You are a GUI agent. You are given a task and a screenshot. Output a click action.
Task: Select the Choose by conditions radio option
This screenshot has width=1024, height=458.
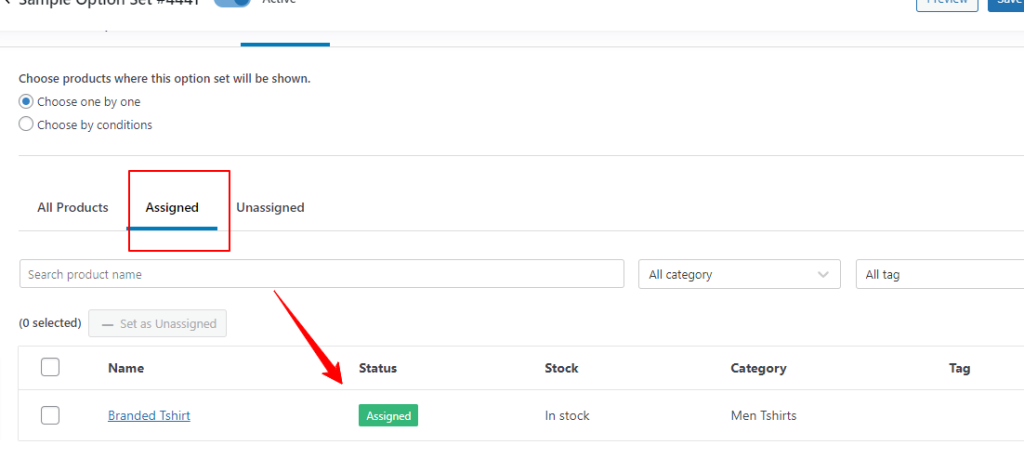click(x=25, y=124)
